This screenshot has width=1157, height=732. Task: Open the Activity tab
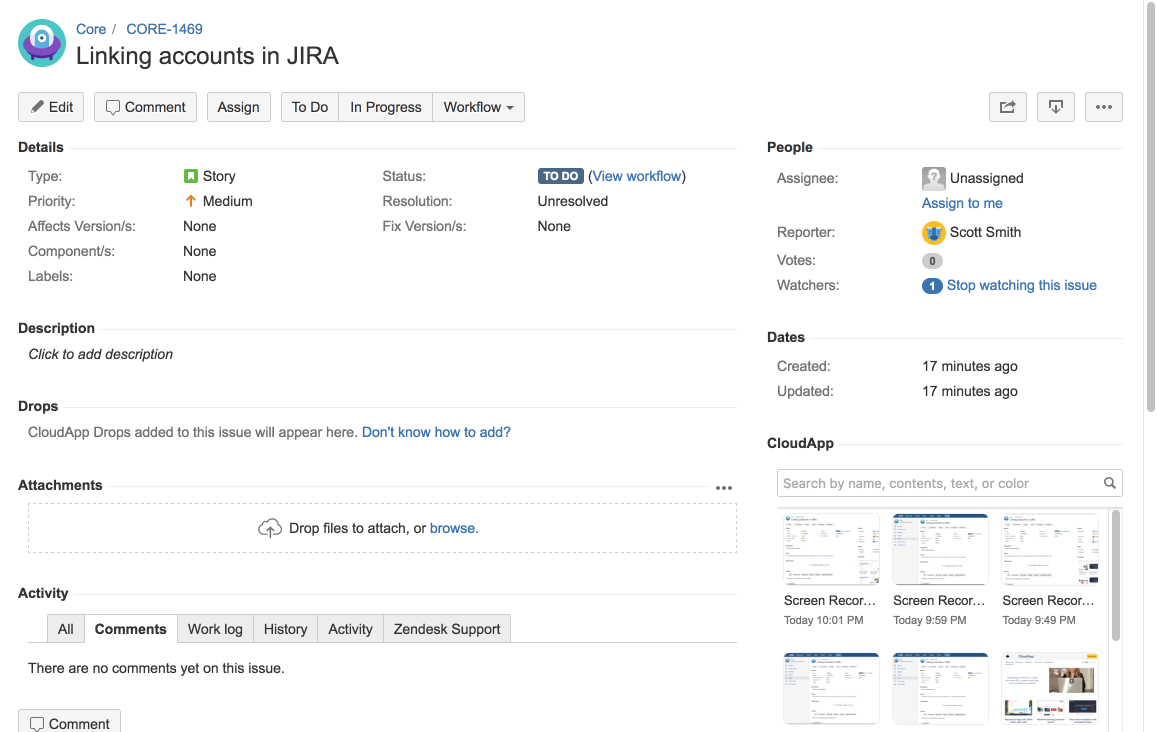click(350, 629)
